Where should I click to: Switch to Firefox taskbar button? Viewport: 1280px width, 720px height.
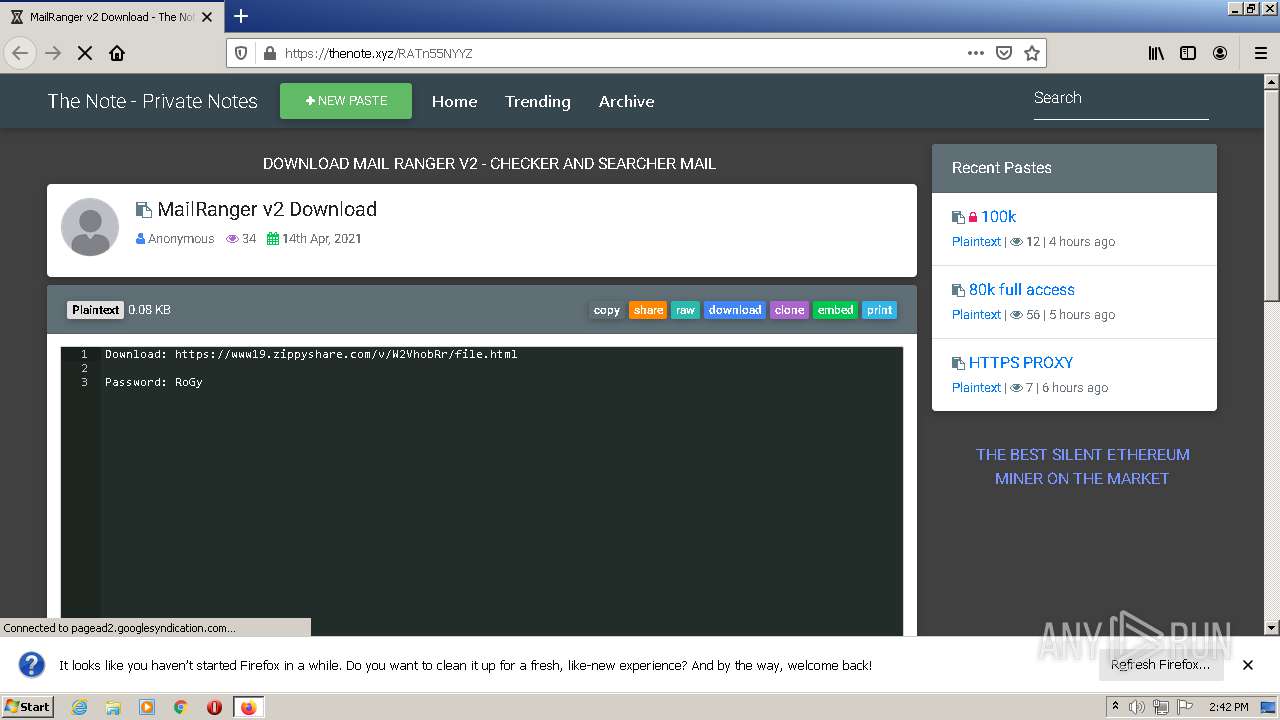click(x=248, y=707)
